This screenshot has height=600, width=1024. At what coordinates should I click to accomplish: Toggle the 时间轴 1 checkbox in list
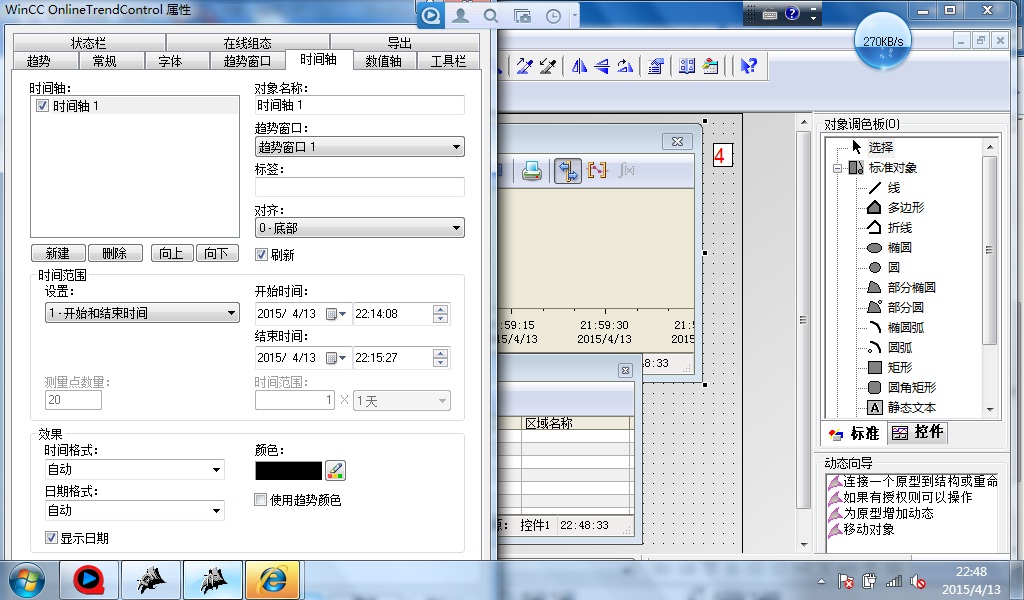coord(42,106)
